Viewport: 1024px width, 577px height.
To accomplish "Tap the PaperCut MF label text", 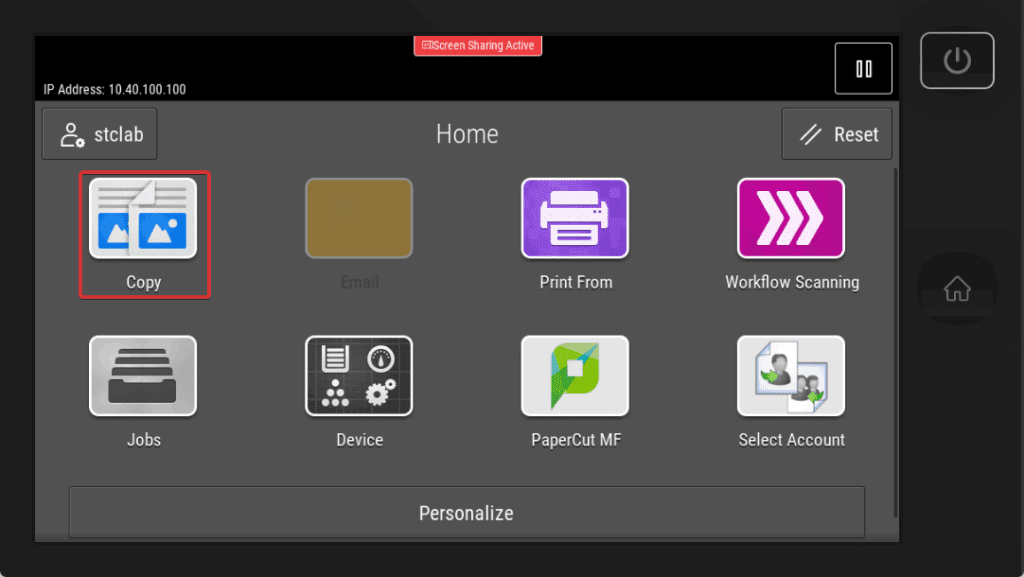I will (575, 439).
